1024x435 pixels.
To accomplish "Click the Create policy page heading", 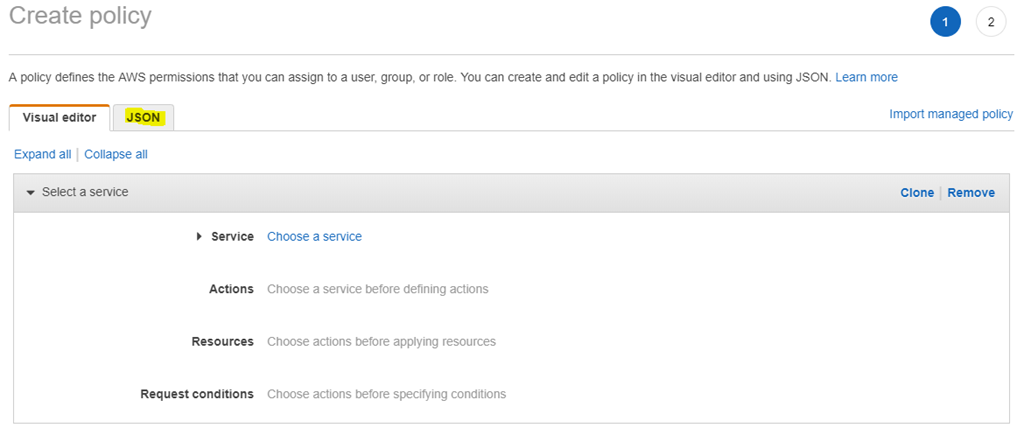I will [x=80, y=15].
